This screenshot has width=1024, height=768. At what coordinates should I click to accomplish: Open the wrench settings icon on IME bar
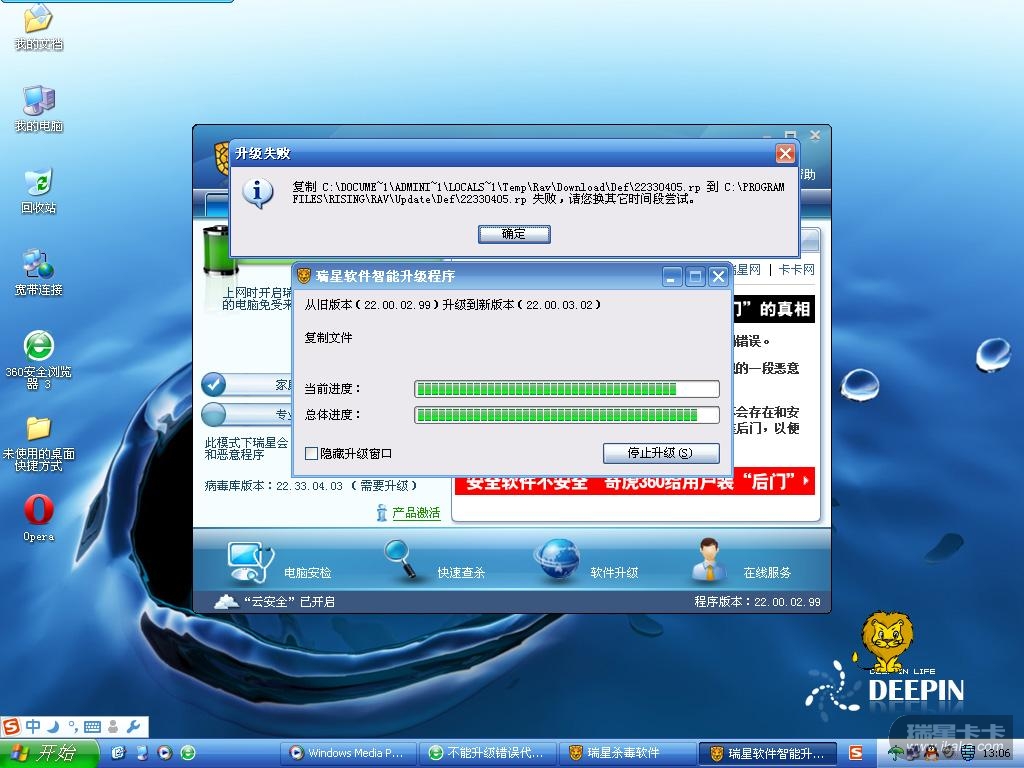pyautogui.click(x=133, y=727)
